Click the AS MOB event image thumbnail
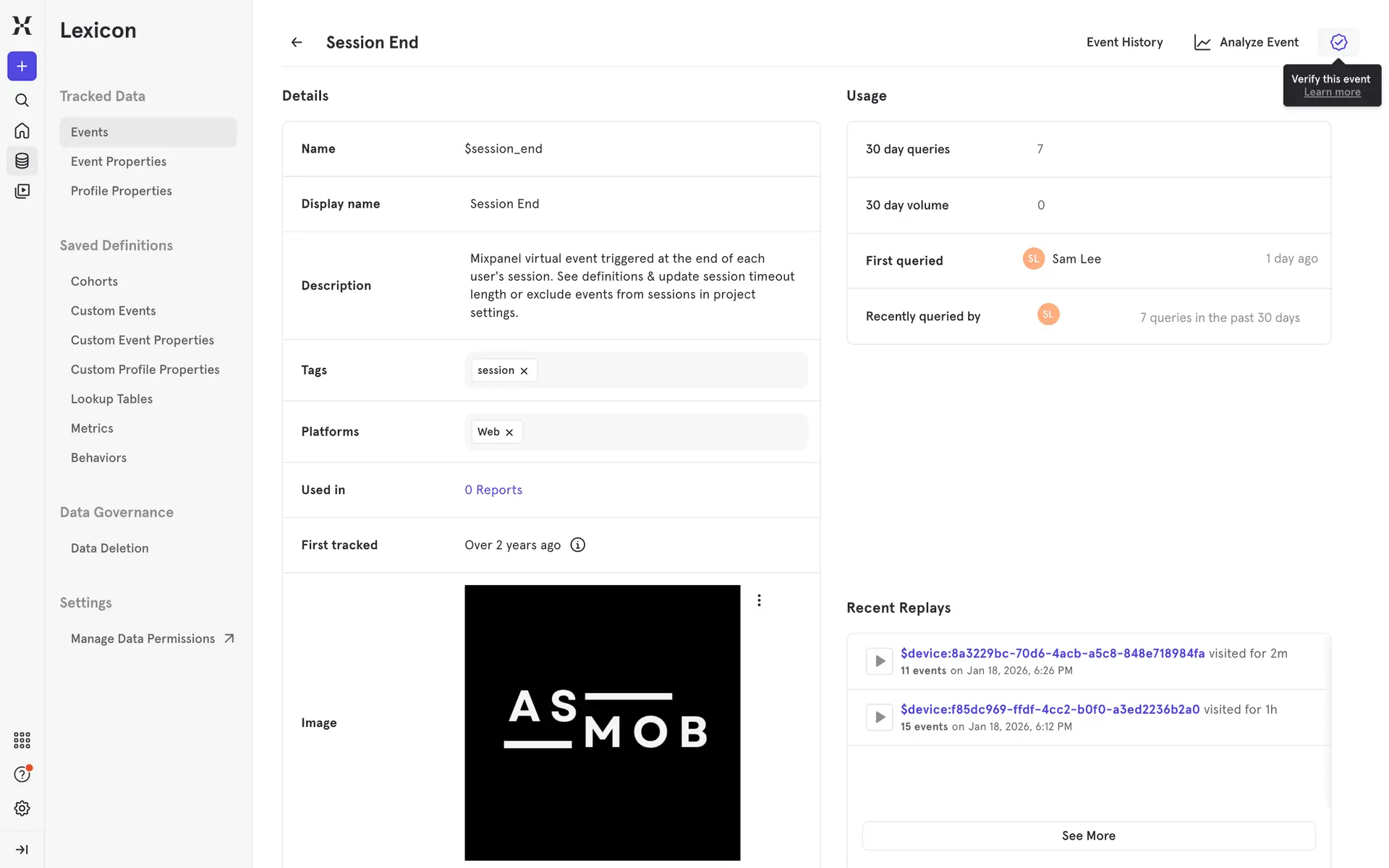Image resolution: width=1389 pixels, height=868 pixels. pyautogui.click(x=602, y=722)
